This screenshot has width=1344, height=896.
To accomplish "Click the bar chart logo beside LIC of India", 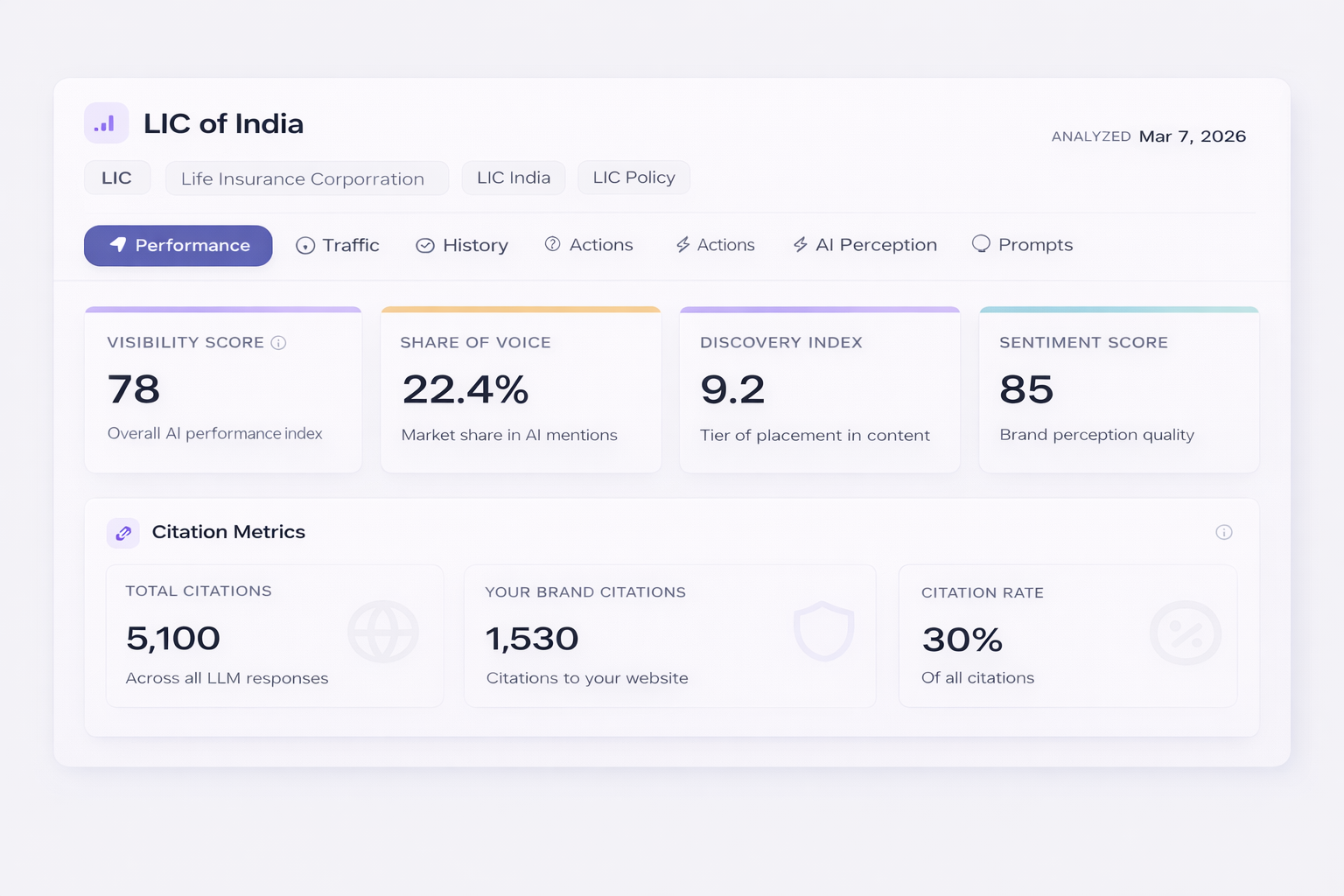I will (x=106, y=123).
